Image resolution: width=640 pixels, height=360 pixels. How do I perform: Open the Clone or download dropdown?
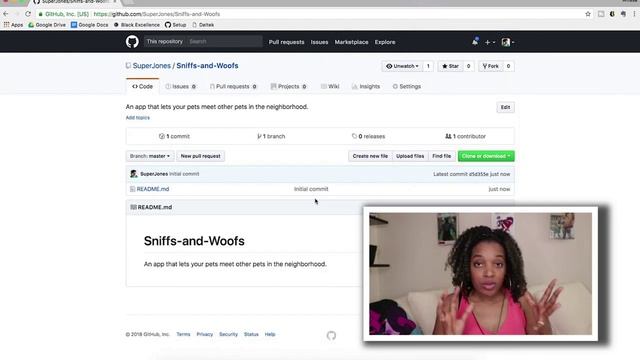click(x=486, y=156)
